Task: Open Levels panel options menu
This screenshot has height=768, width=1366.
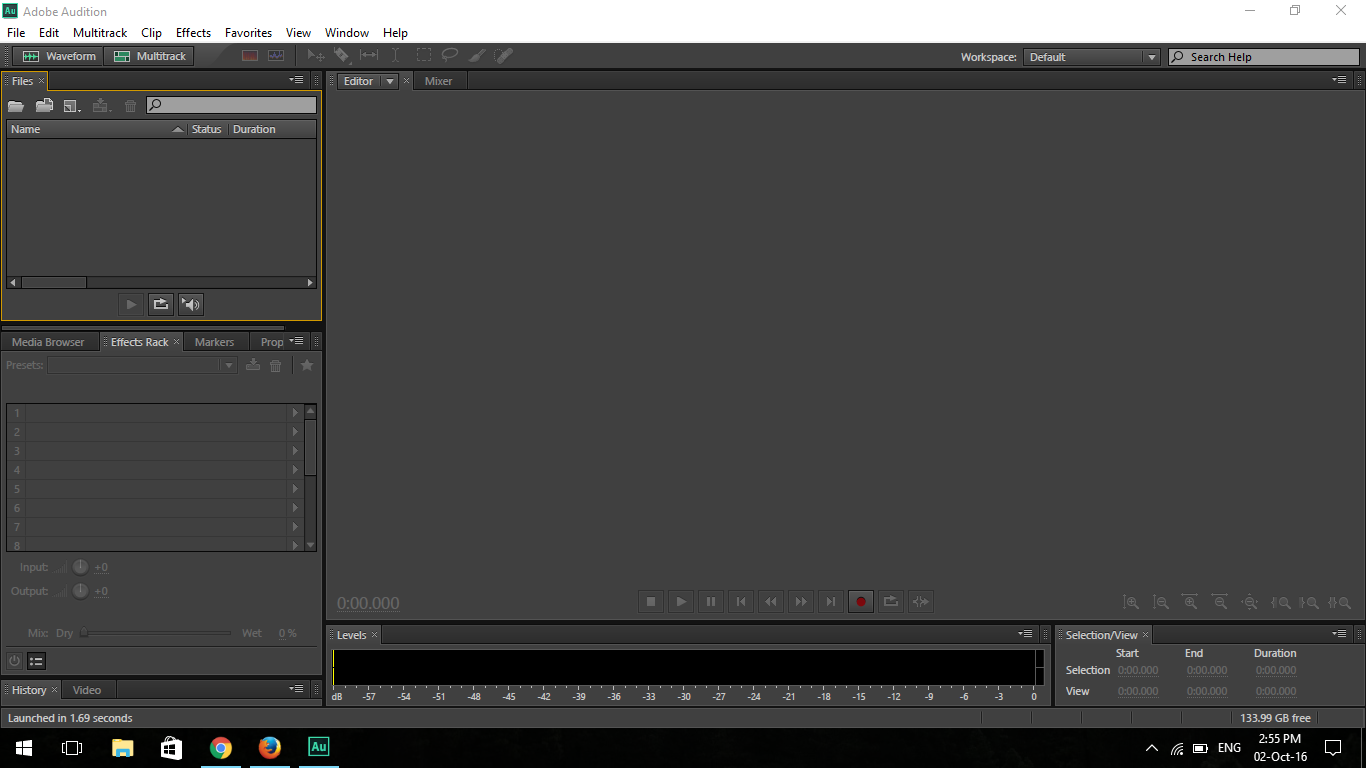Action: pos(1026,633)
